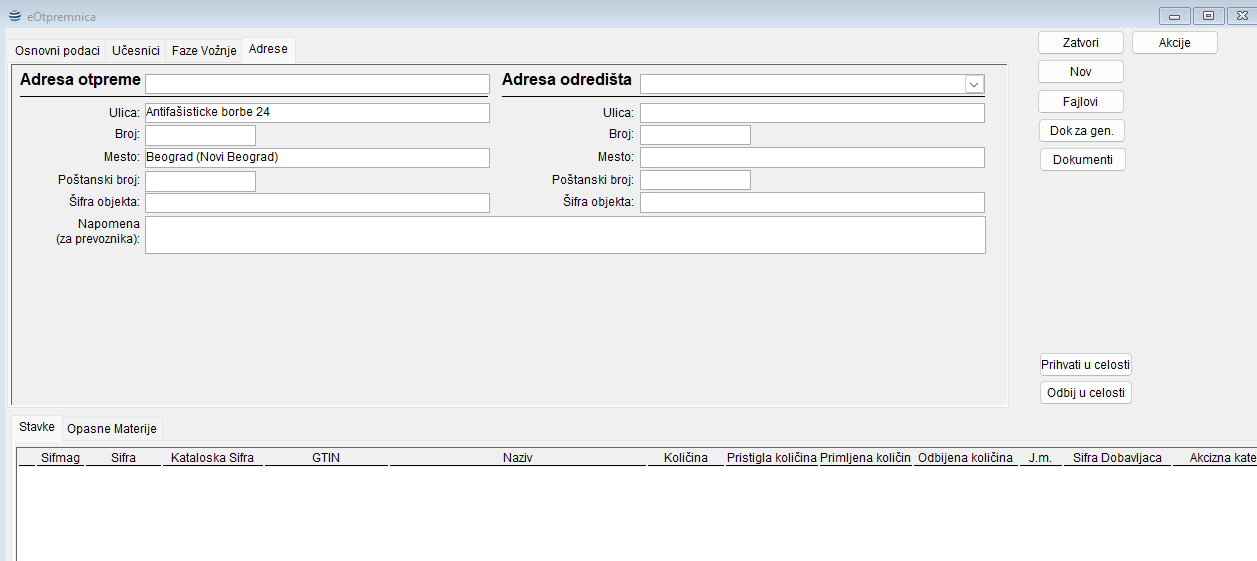Select the Faze Vožnje tab
The height and width of the screenshot is (561, 1257).
(204, 50)
